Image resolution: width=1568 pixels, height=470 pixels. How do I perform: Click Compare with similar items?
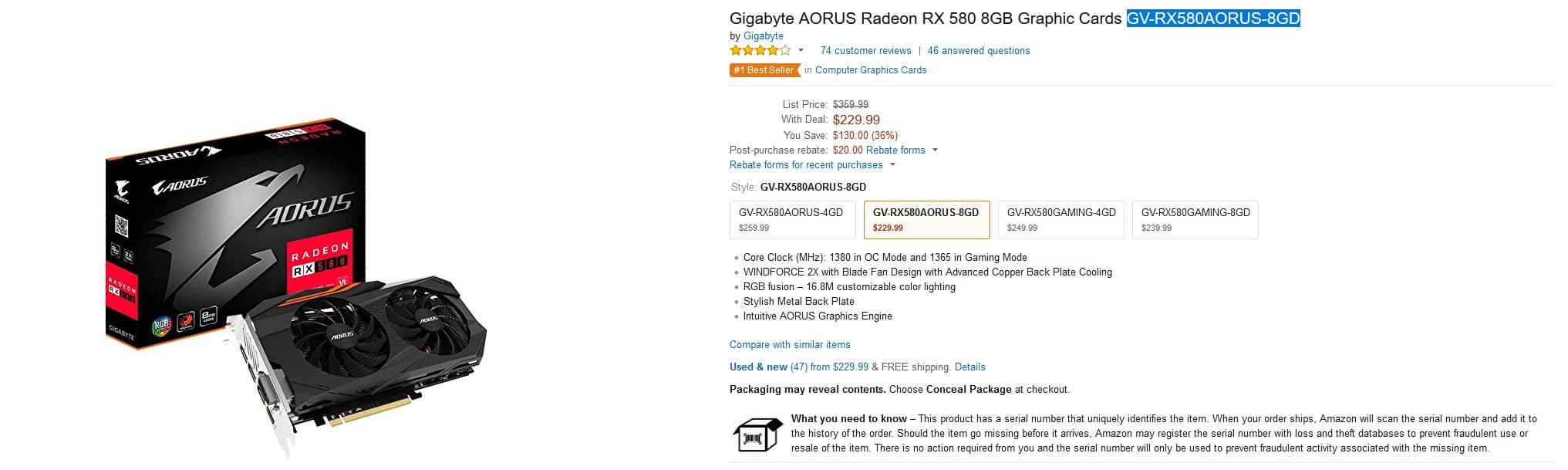(x=790, y=344)
